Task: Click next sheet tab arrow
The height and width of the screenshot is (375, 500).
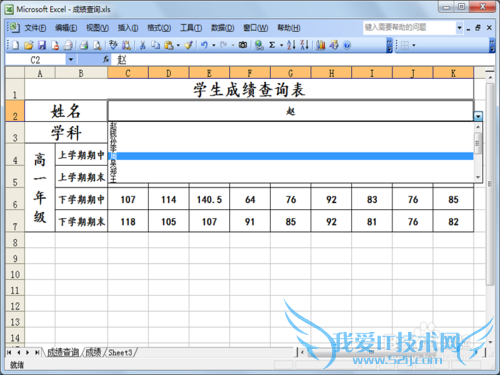Action: tap(28, 352)
